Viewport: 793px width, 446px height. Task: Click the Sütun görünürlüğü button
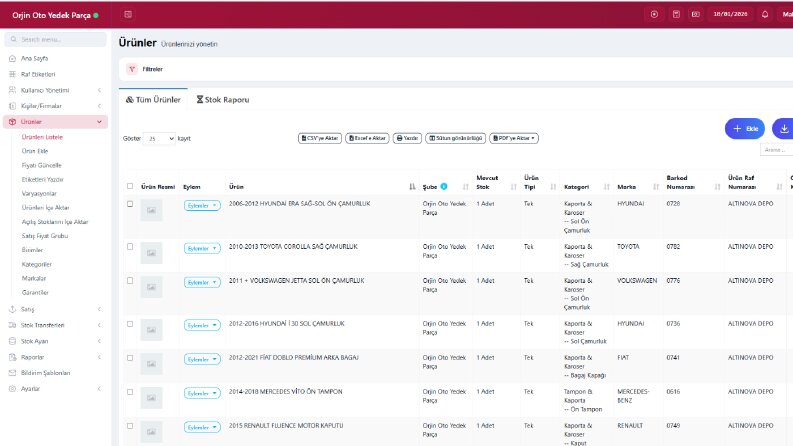456,138
